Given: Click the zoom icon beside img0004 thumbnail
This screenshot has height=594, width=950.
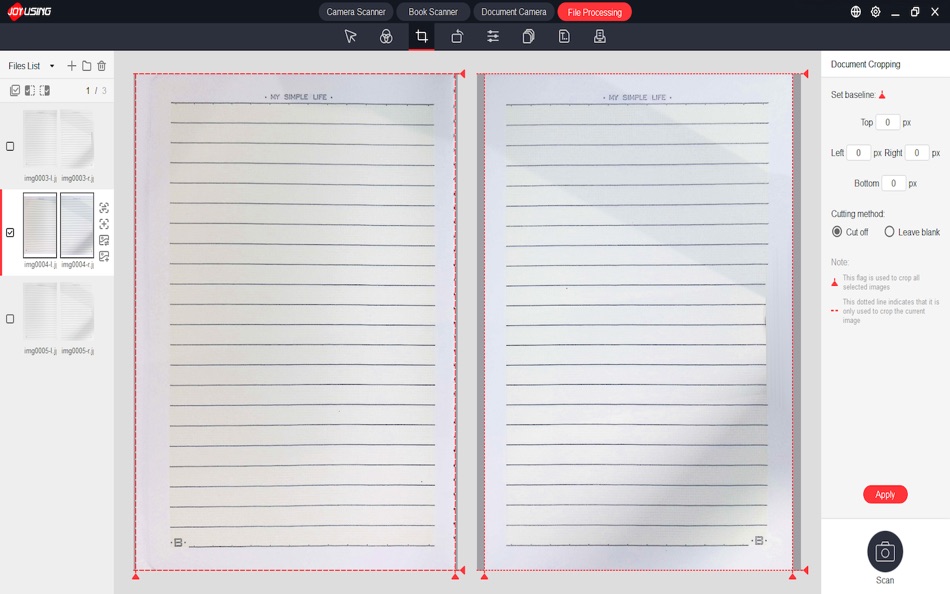Looking at the screenshot, I should (104, 210).
